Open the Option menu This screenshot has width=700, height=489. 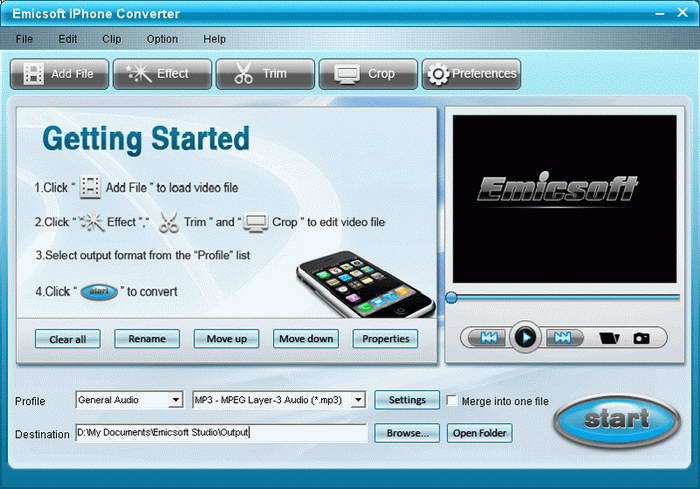point(162,39)
